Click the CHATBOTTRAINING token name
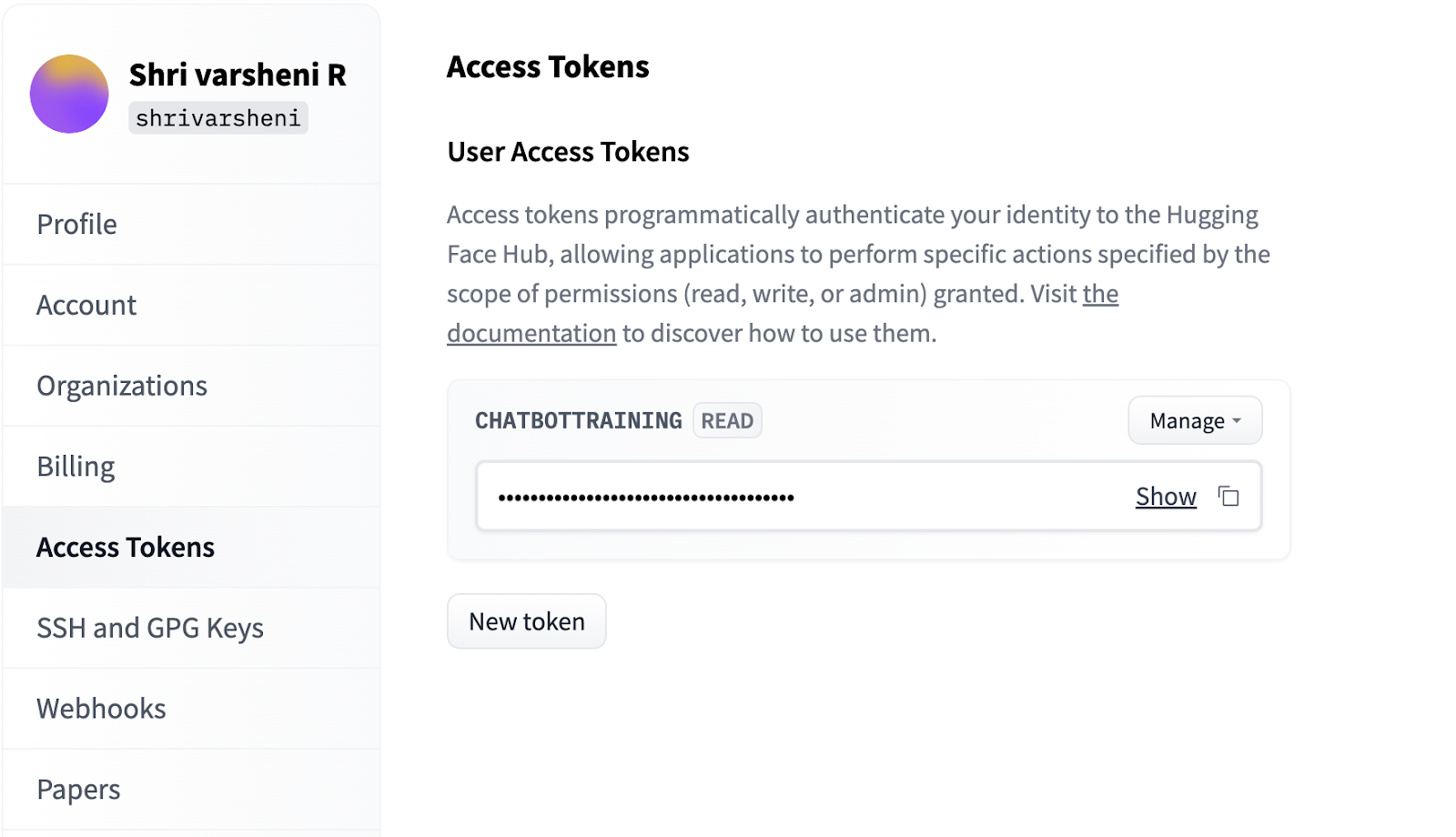Image resolution: width=1456 pixels, height=837 pixels. (577, 419)
